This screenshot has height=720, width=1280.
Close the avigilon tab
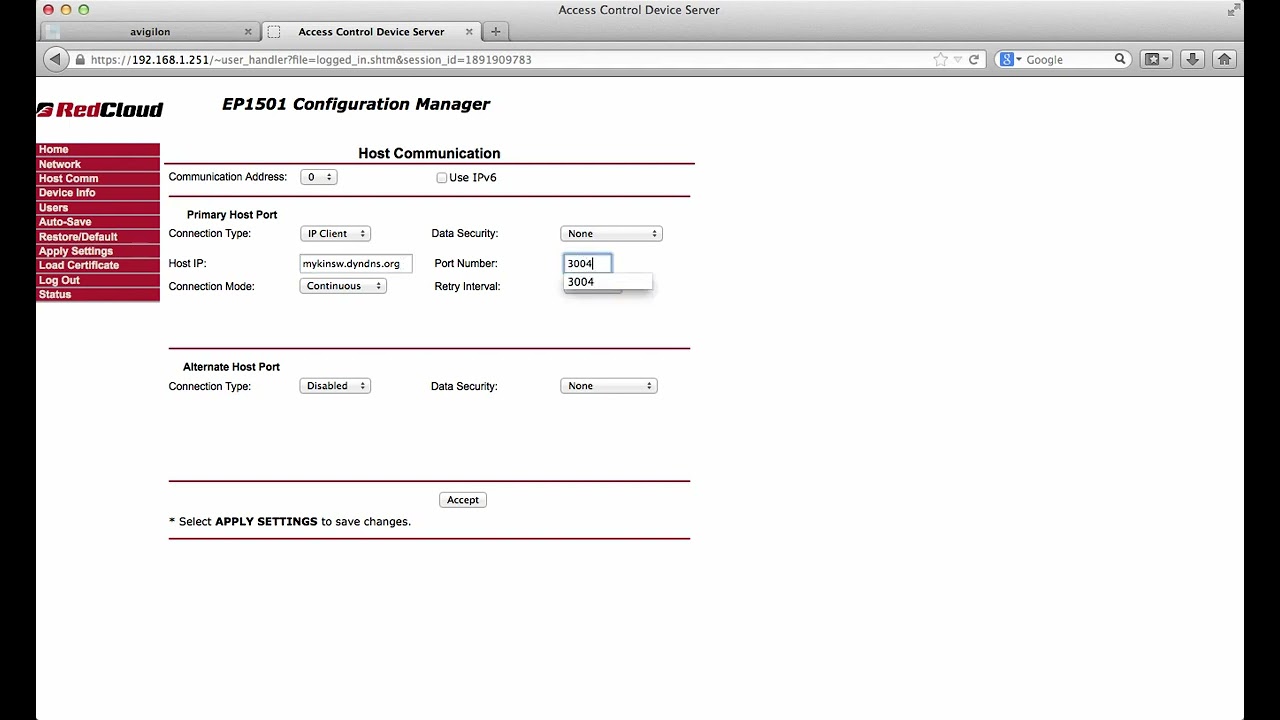pyautogui.click(x=248, y=32)
